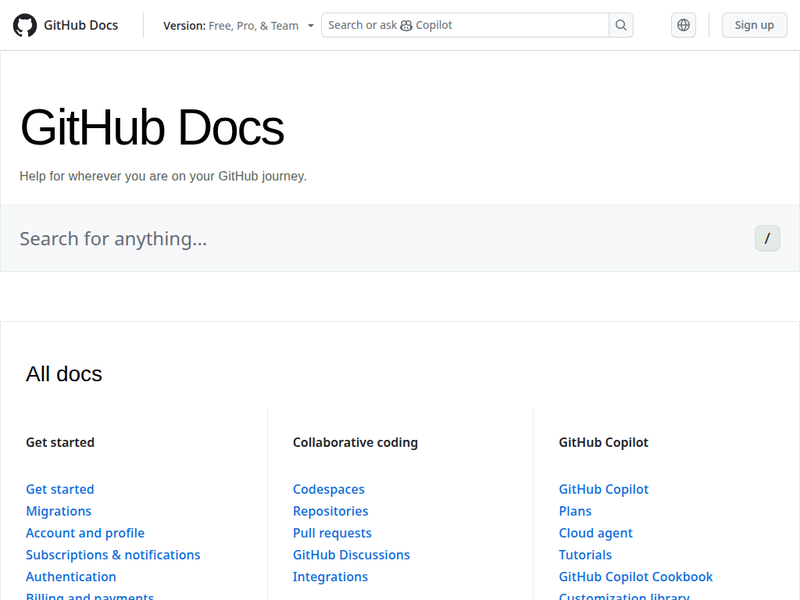The width and height of the screenshot is (800, 600).
Task: Click the Copilot icon in search placeholder
Action: pyautogui.click(x=406, y=26)
